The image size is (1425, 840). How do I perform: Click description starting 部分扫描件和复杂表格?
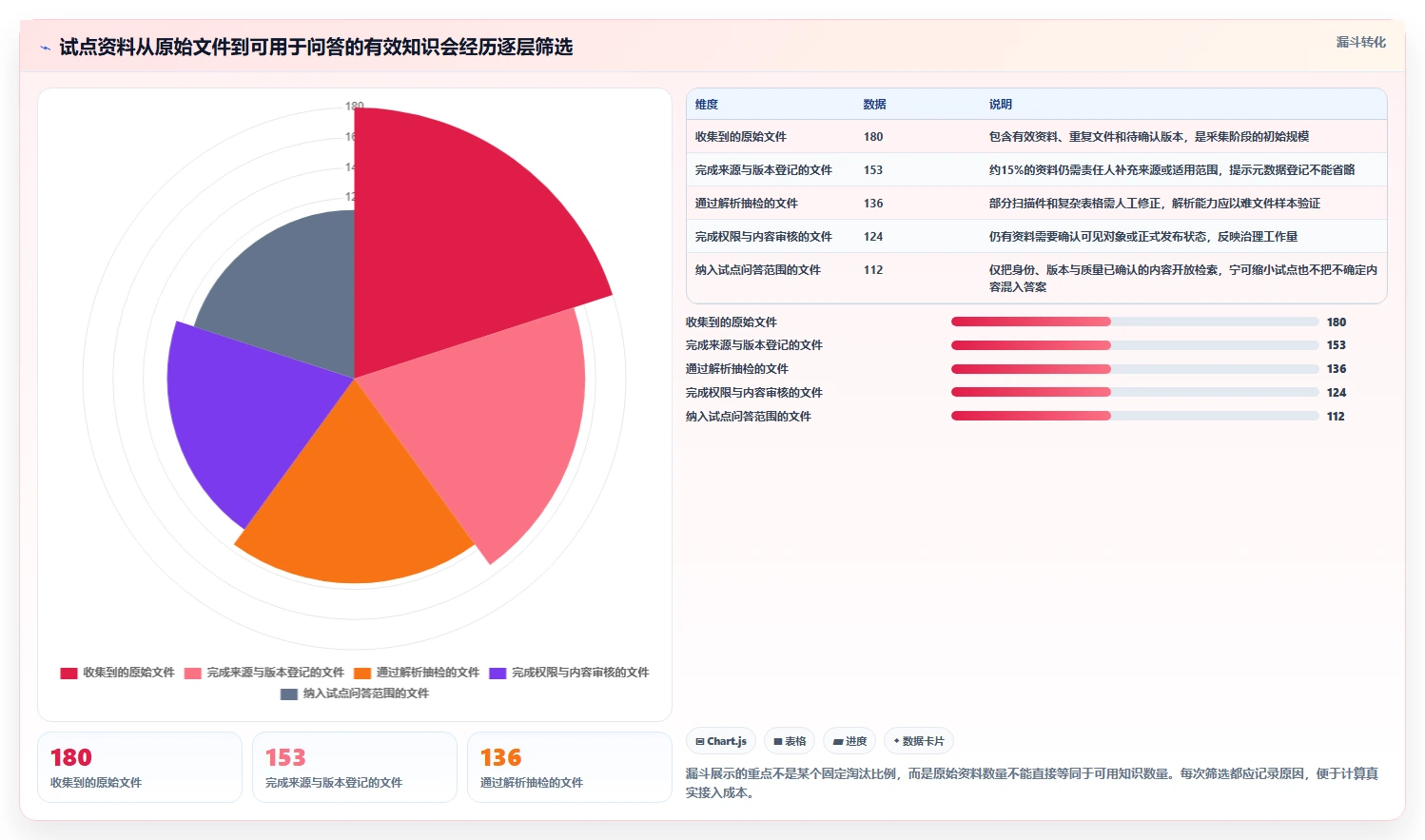pos(1155,204)
